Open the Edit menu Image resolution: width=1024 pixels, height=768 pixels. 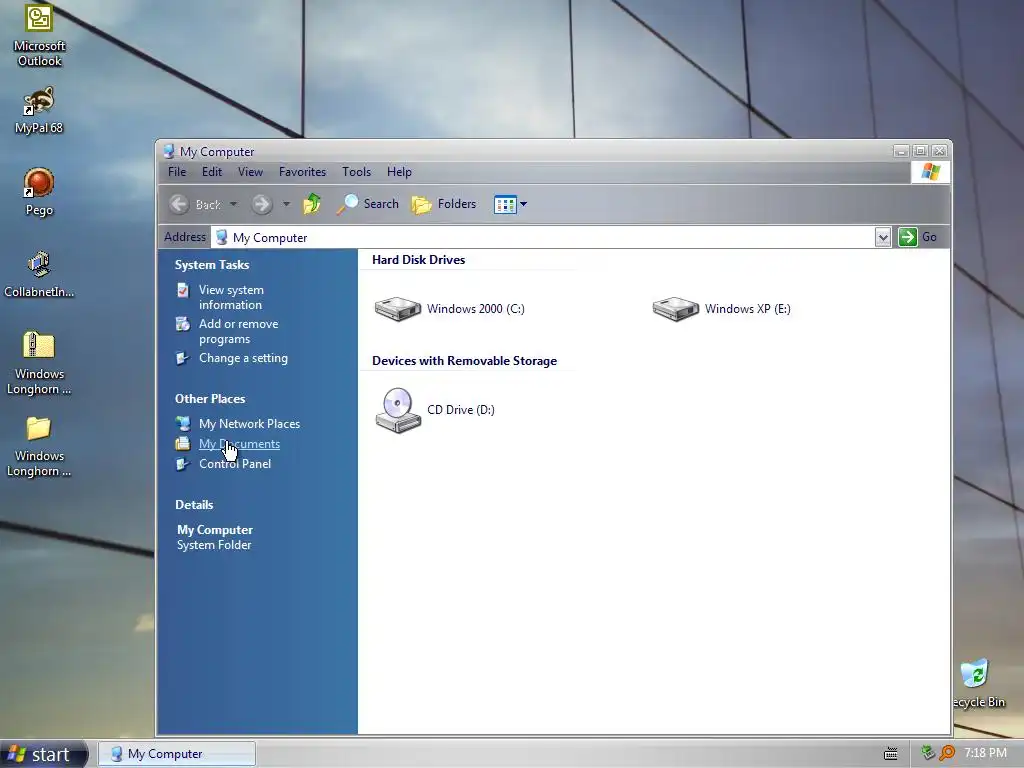click(x=212, y=172)
